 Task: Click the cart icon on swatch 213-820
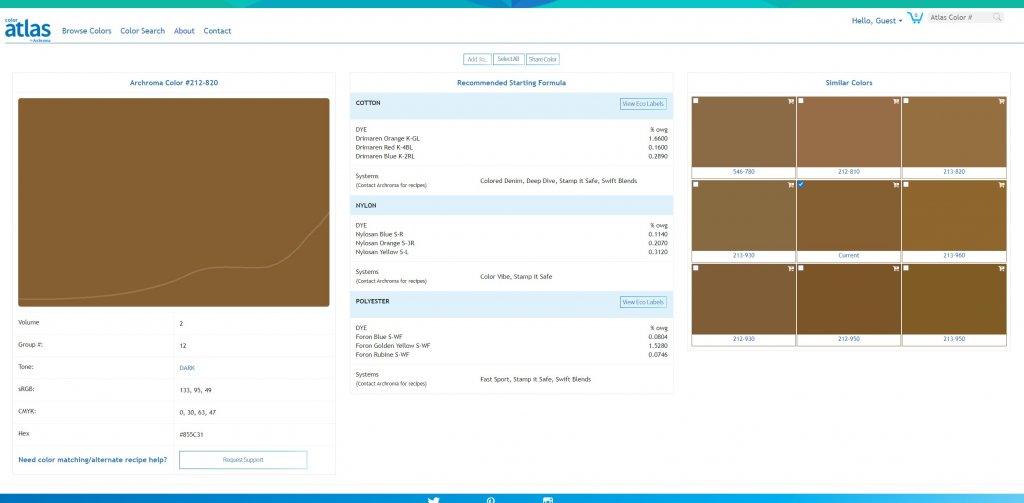(x=1000, y=101)
